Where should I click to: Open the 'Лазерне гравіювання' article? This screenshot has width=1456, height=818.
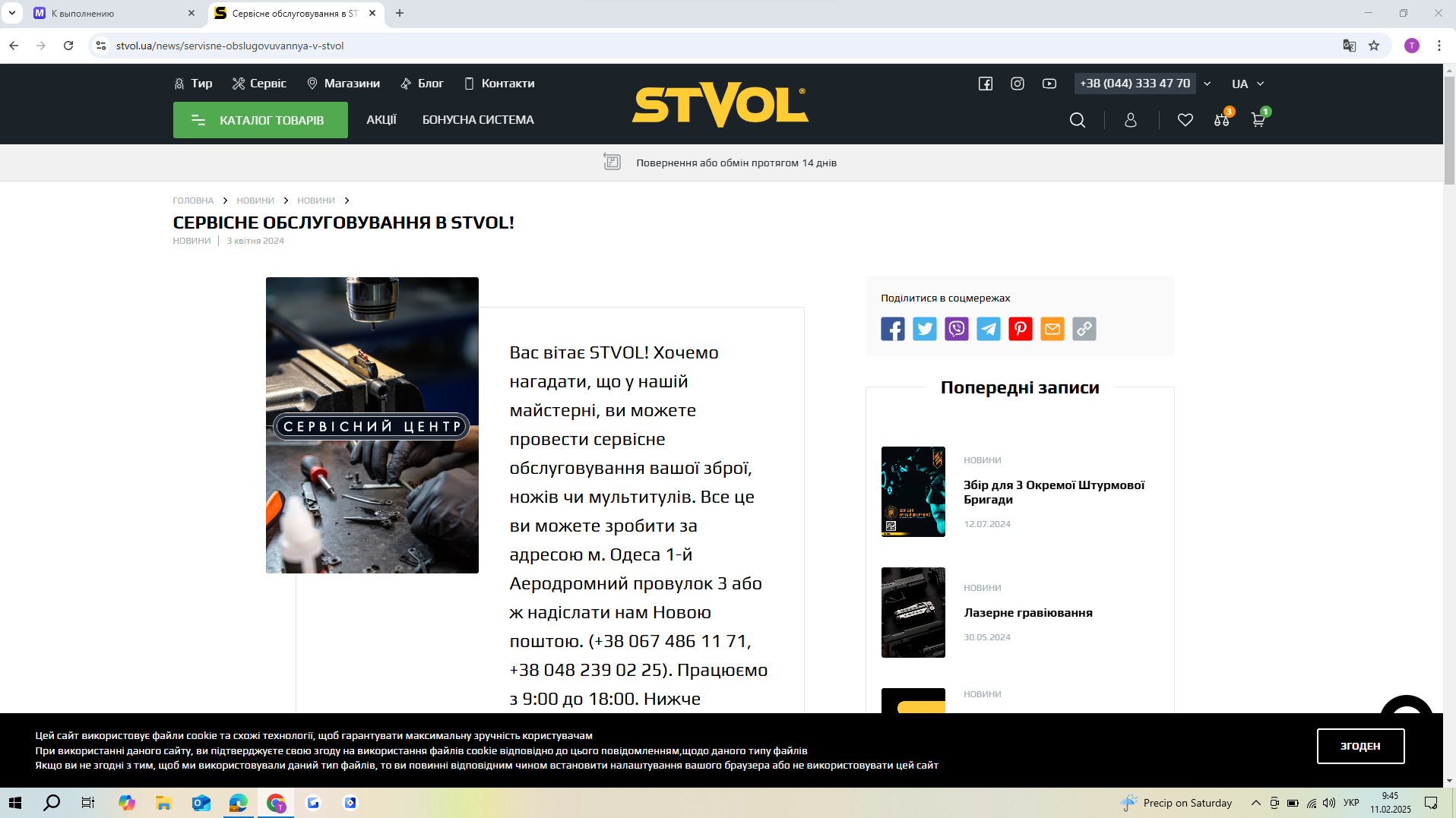pyautogui.click(x=1028, y=613)
